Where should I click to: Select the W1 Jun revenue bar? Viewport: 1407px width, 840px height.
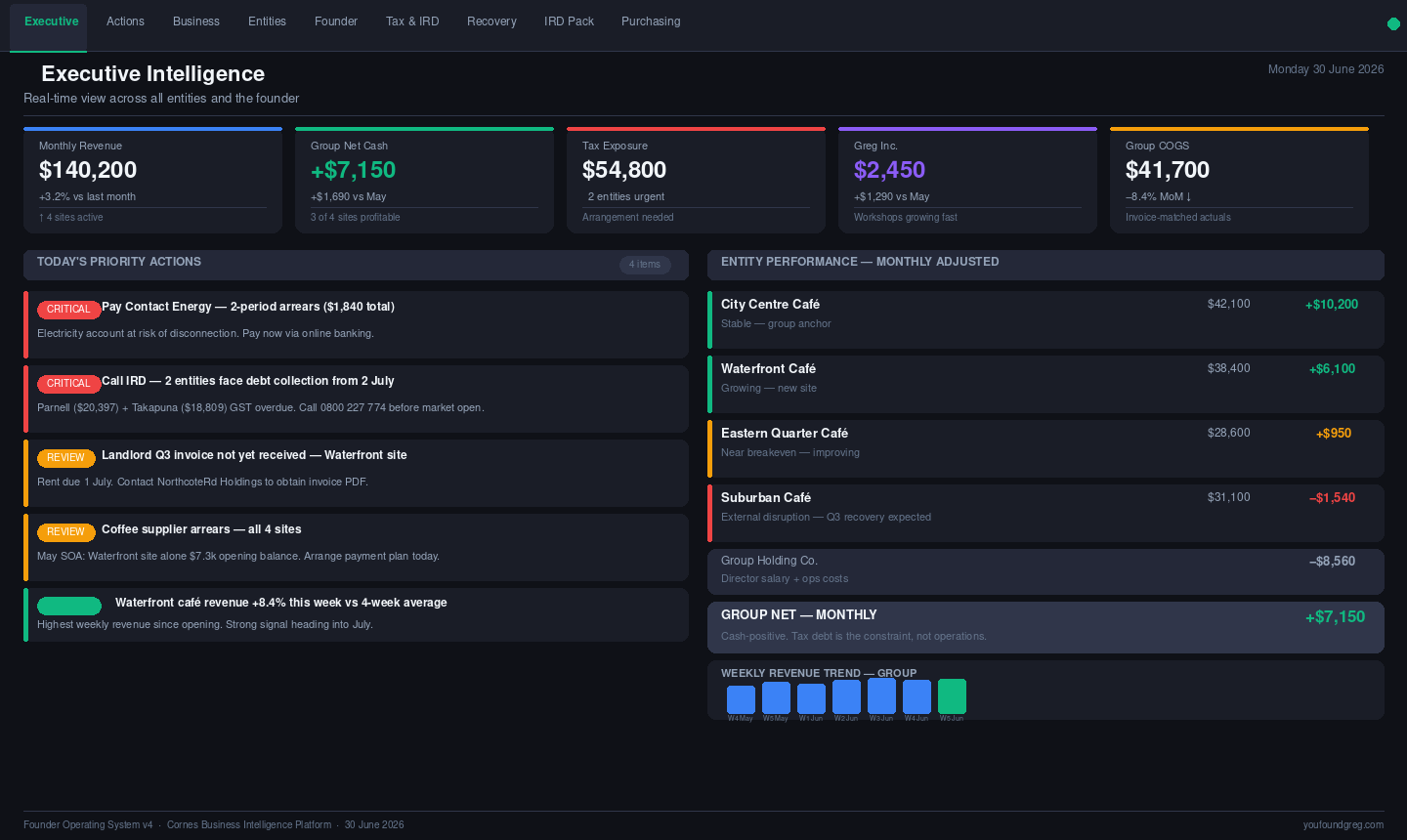(811, 698)
